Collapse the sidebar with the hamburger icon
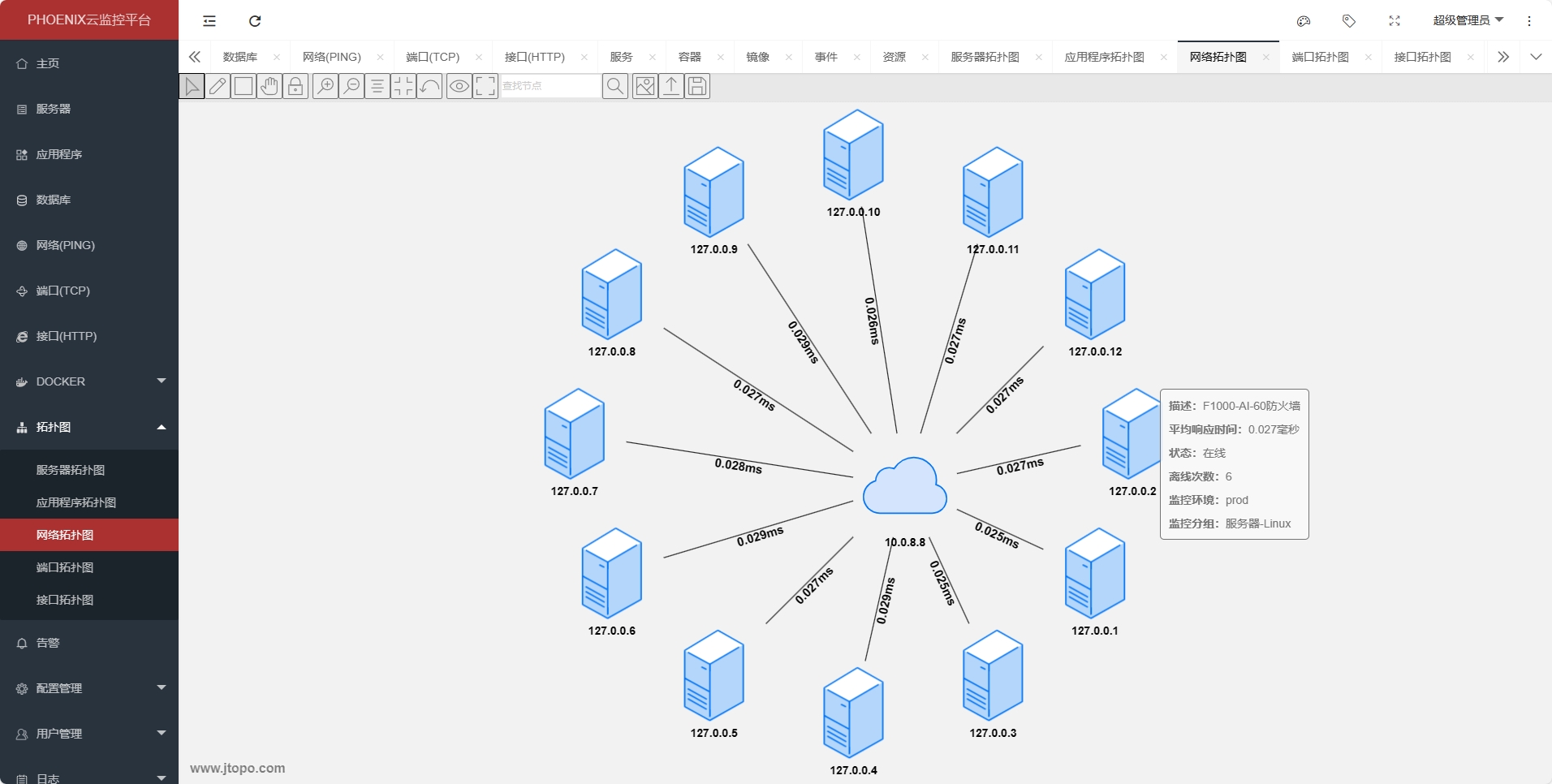 coord(209,21)
